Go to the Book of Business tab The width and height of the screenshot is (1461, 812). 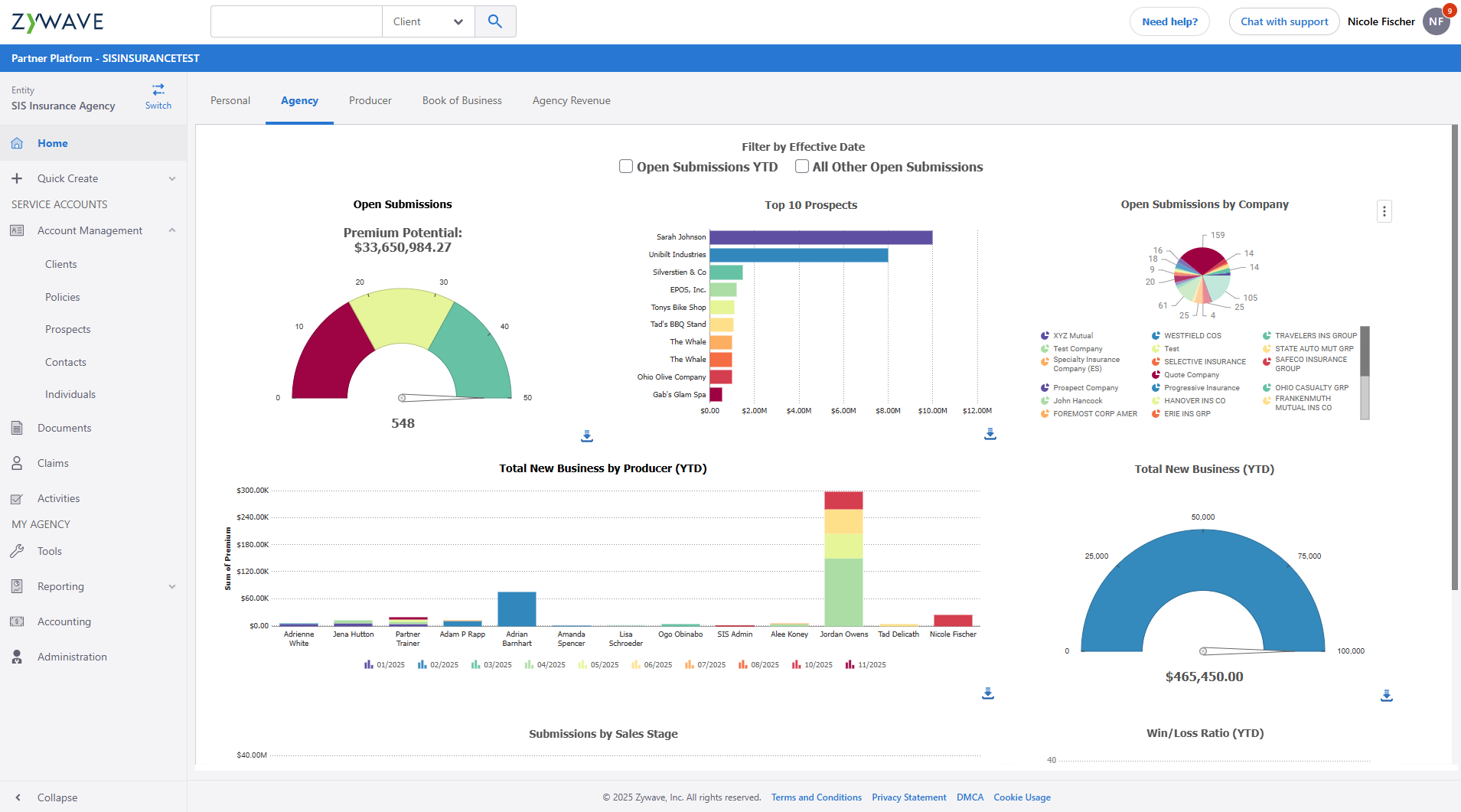click(x=462, y=100)
